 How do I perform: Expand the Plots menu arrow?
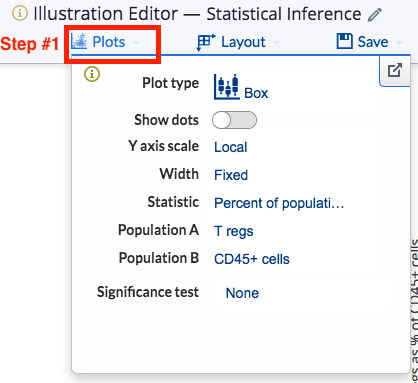click(136, 43)
